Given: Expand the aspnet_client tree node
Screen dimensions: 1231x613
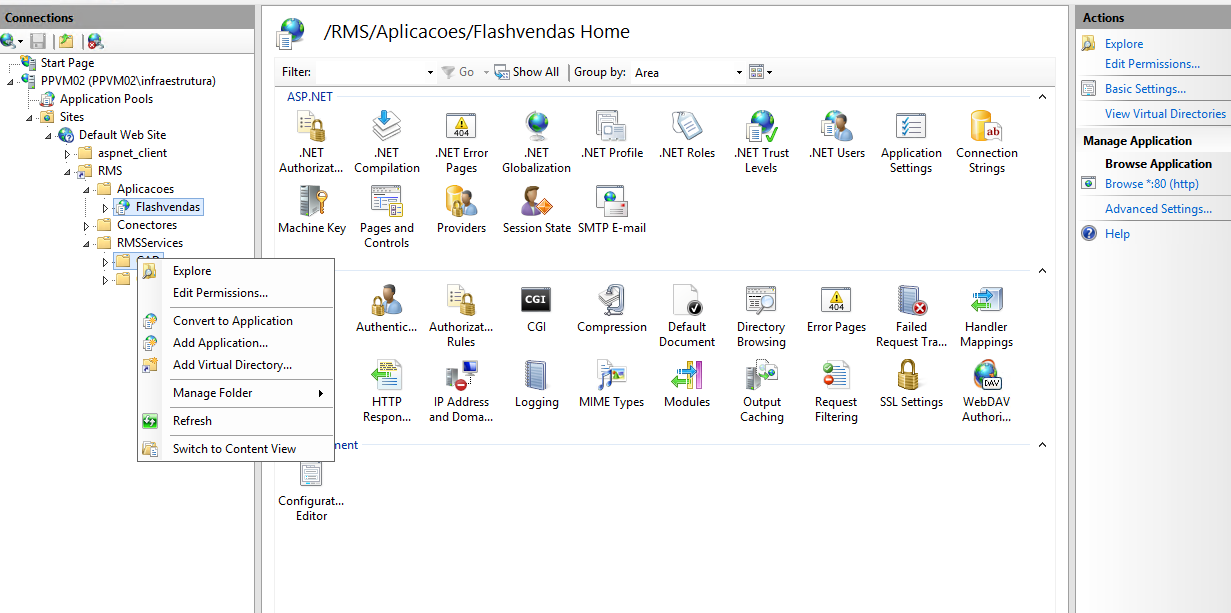Looking at the screenshot, I should click(x=68, y=153).
